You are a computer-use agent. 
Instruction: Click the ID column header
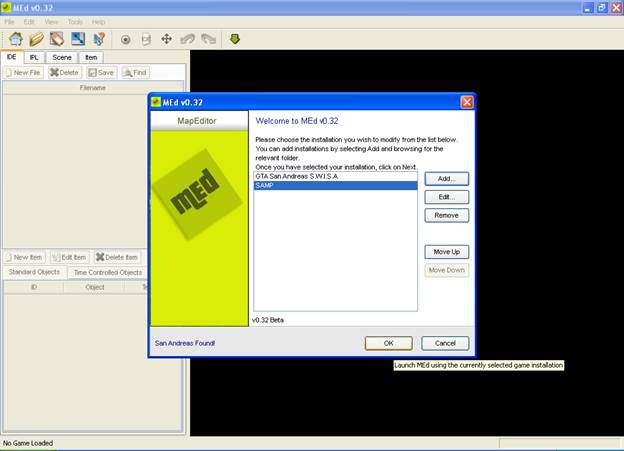click(34, 287)
